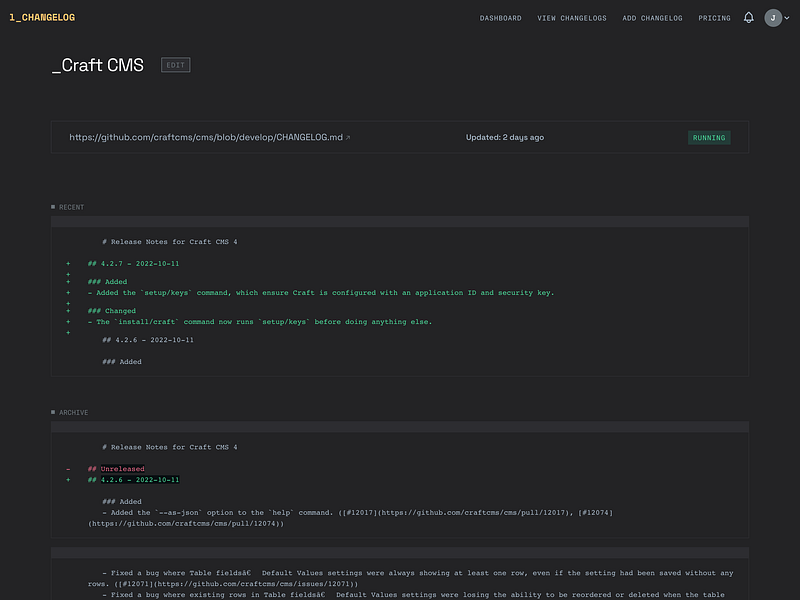Open the Pricing page

(714, 18)
